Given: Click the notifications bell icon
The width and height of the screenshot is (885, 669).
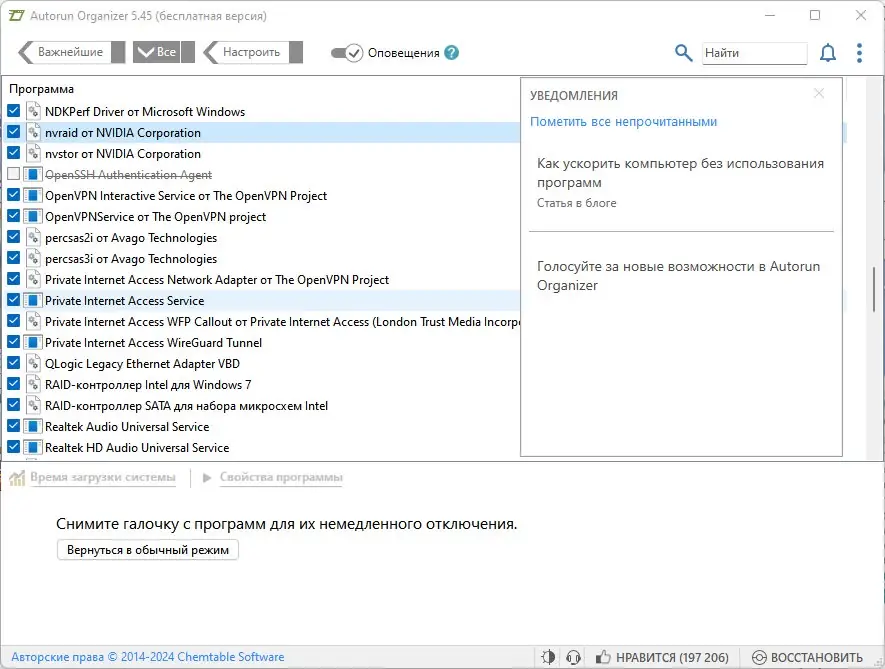Looking at the screenshot, I should point(828,53).
